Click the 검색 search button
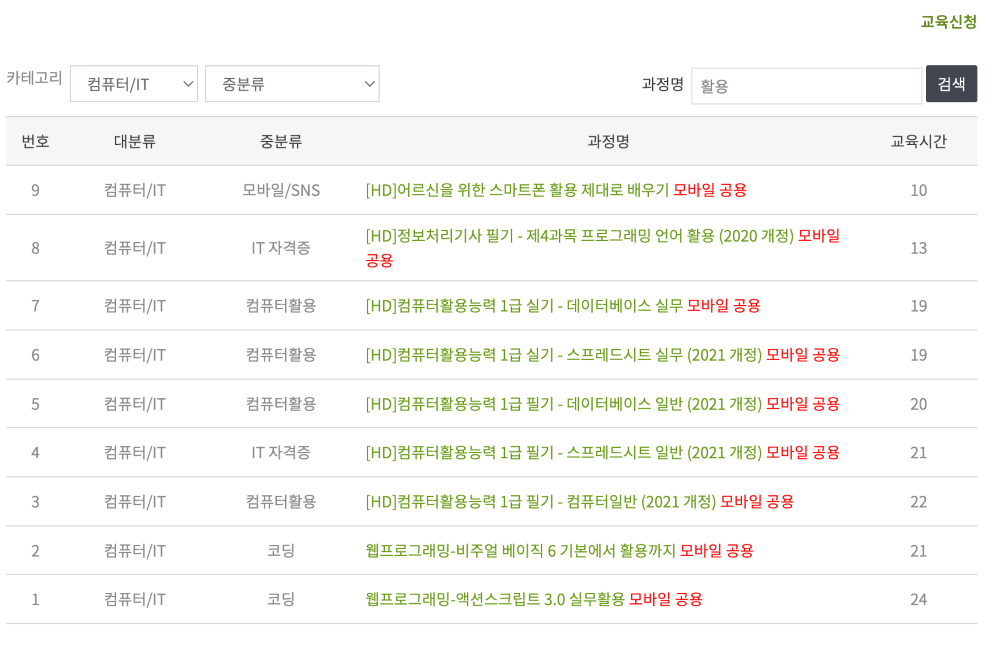 pos(951,84)
